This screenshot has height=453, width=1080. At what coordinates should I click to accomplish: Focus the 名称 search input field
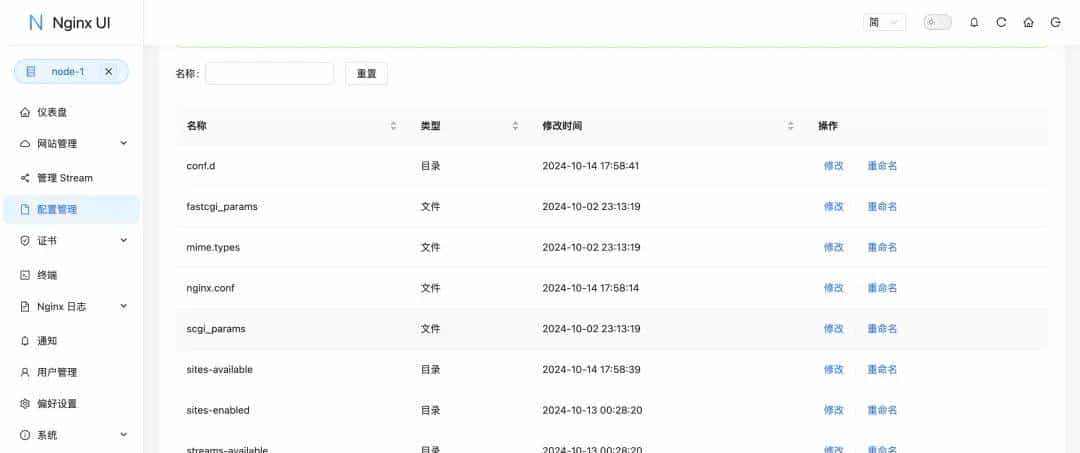[269, 74]
